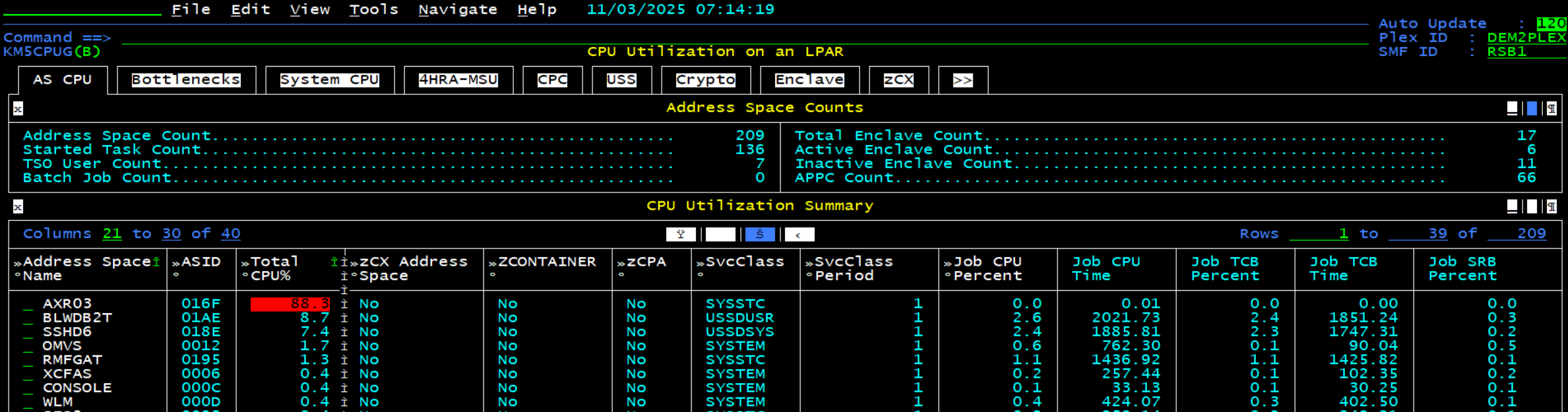Viewport: 1568px width, 412px height.
Task: Click » icon beside Job CPU Percent header
Action: pyautogui.click(x=948, y=263)
